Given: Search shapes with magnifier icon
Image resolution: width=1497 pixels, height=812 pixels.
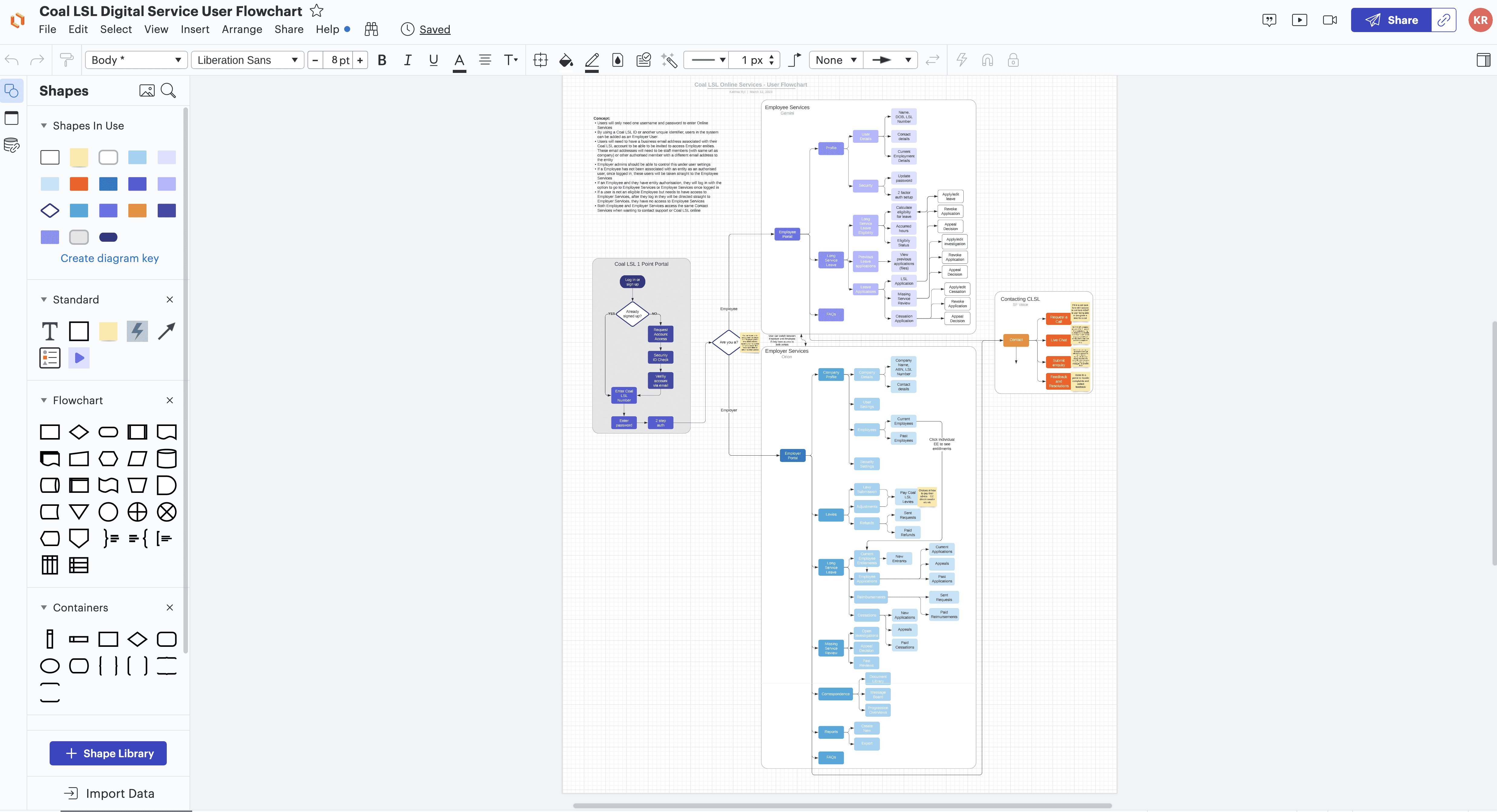Looking at the screenshot, I should 168,91.
